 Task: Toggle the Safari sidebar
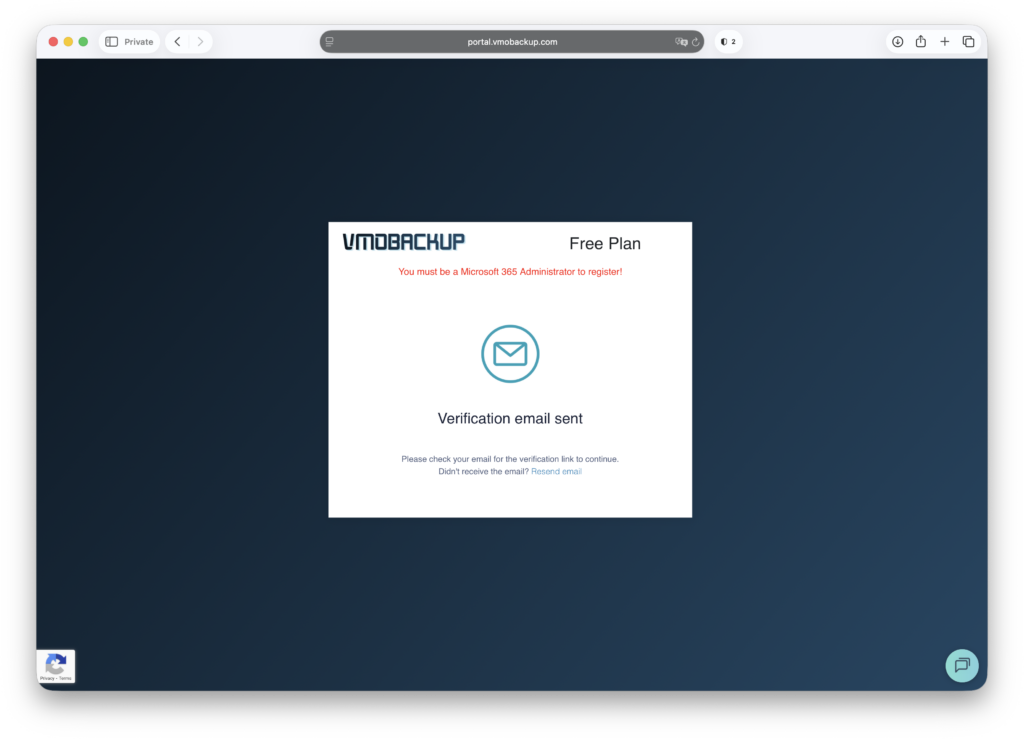point(111,42)
